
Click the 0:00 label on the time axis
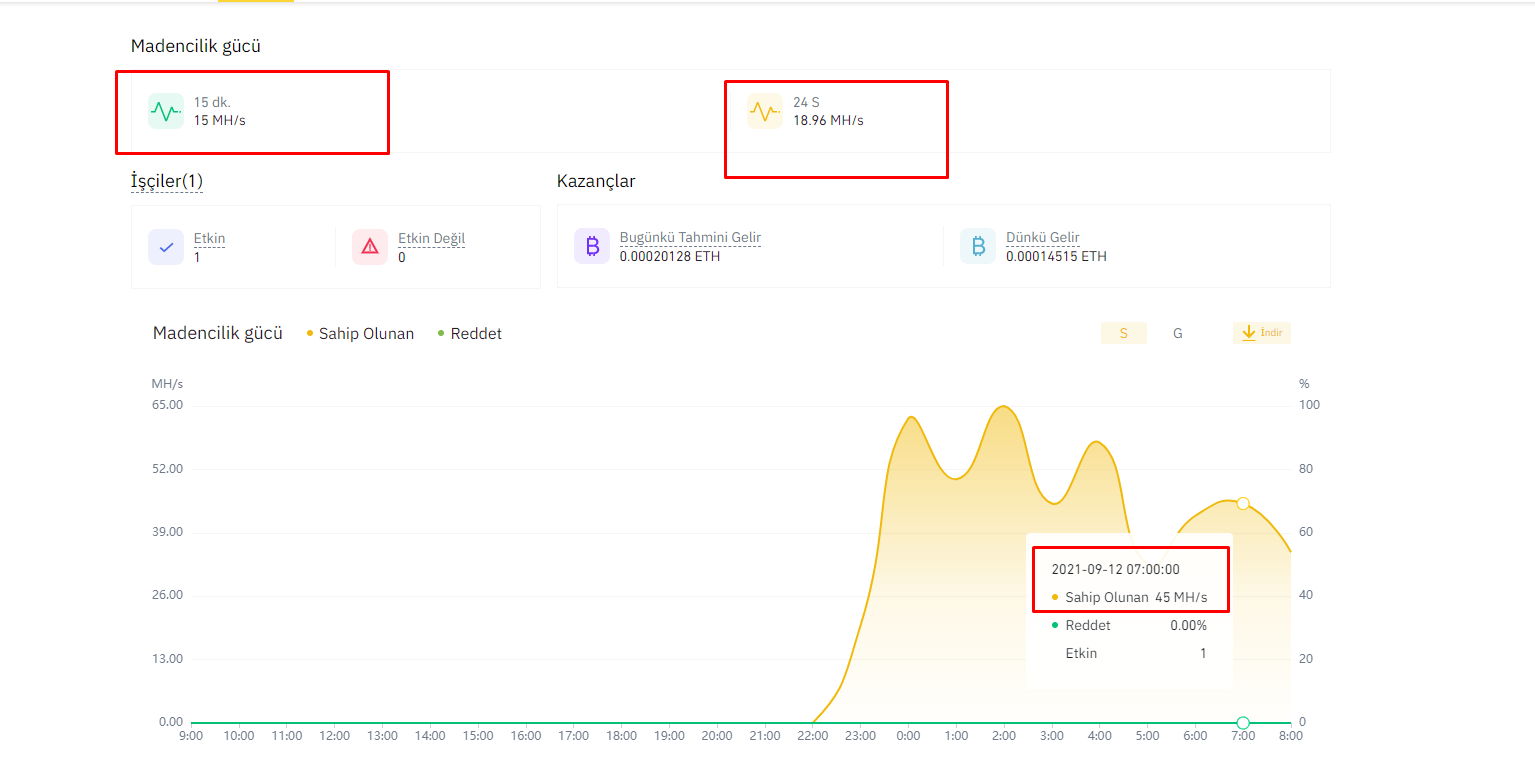click(x=908, y=736)
